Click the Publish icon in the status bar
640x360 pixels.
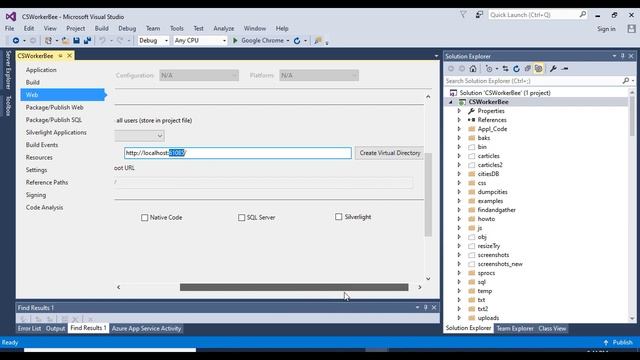pos(606,342)
